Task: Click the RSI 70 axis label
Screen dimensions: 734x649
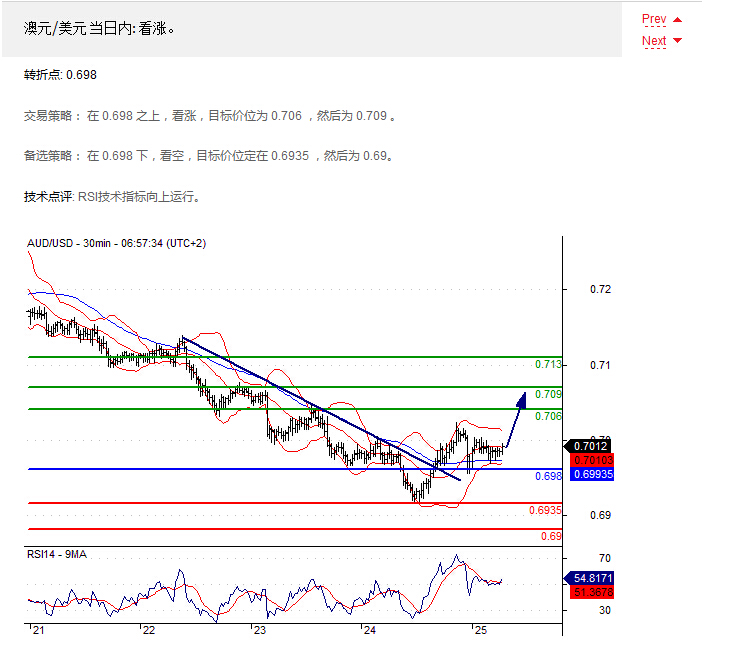Action: click(605, 558)
